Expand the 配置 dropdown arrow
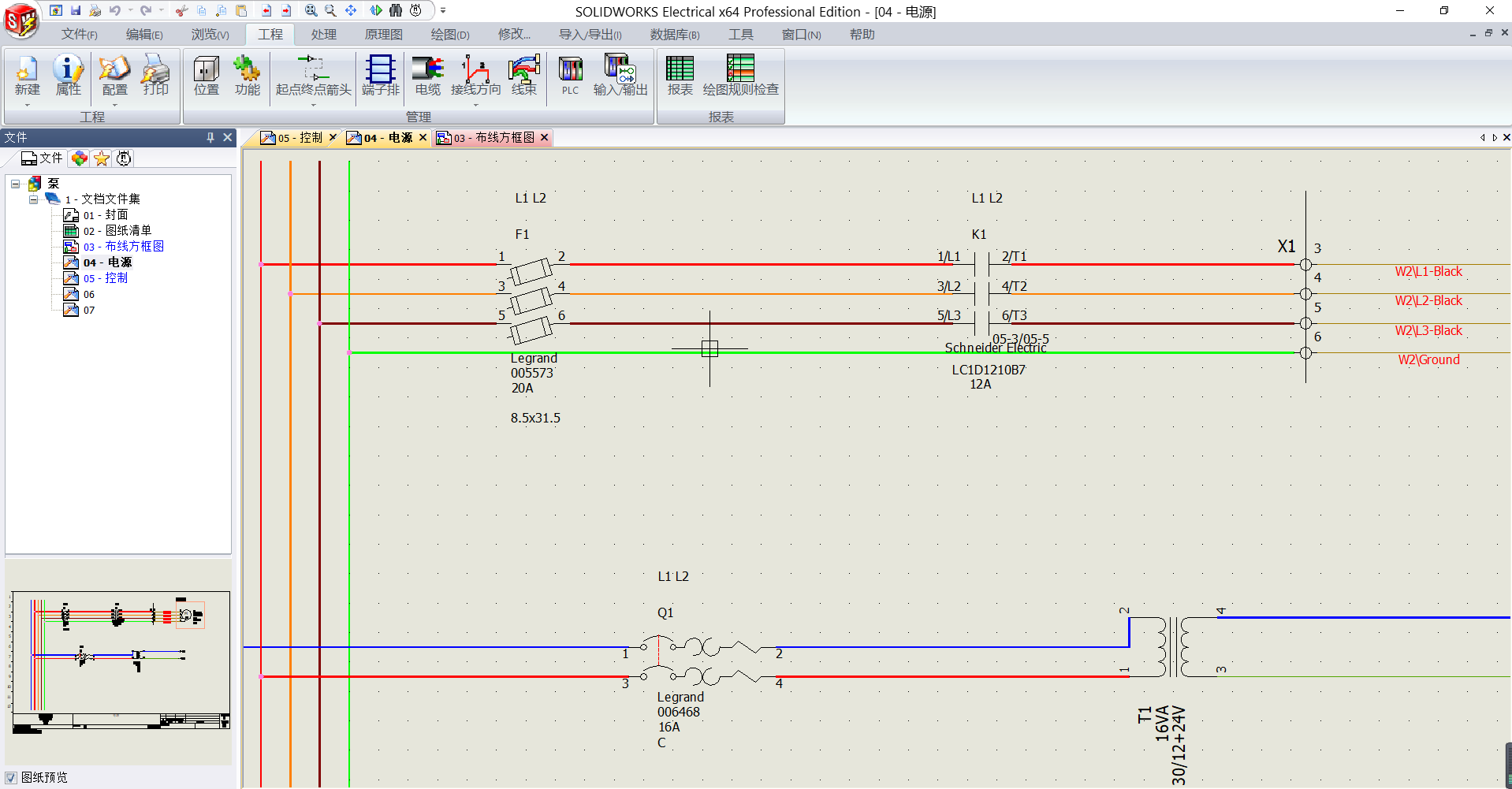The height and width of the screenshot is (789, 1512). click(x=114, y=105)
